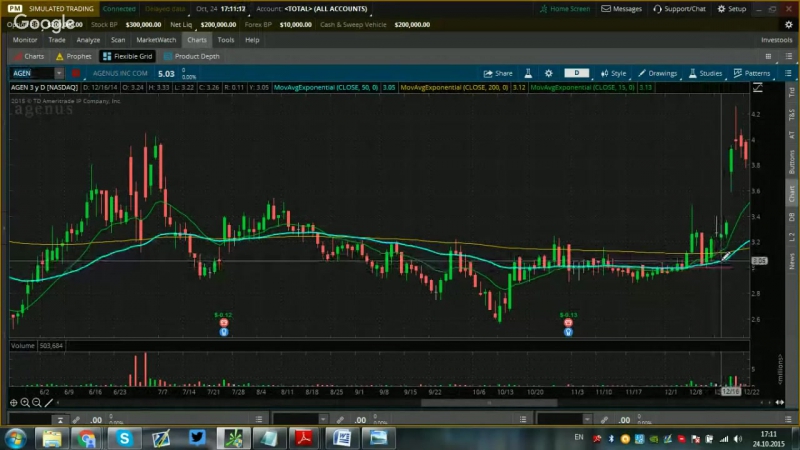Open menu of second bottom quote panel
Image resolution: width=800 pixels, height=450 pixels.
pos(523,419)
